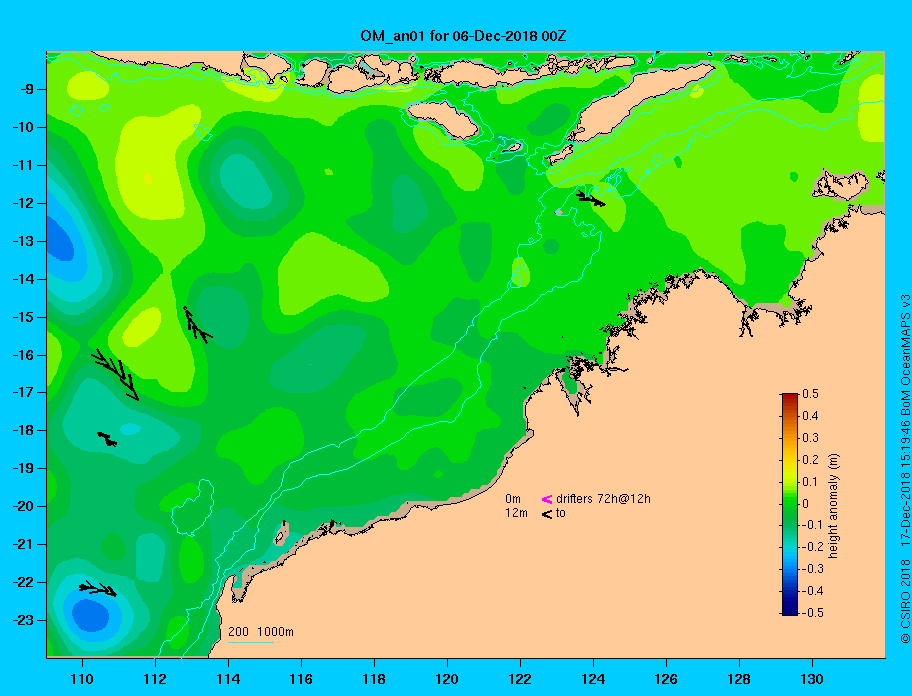
Task: Click the 122 longitude axis label
Action: coord(520,679)
